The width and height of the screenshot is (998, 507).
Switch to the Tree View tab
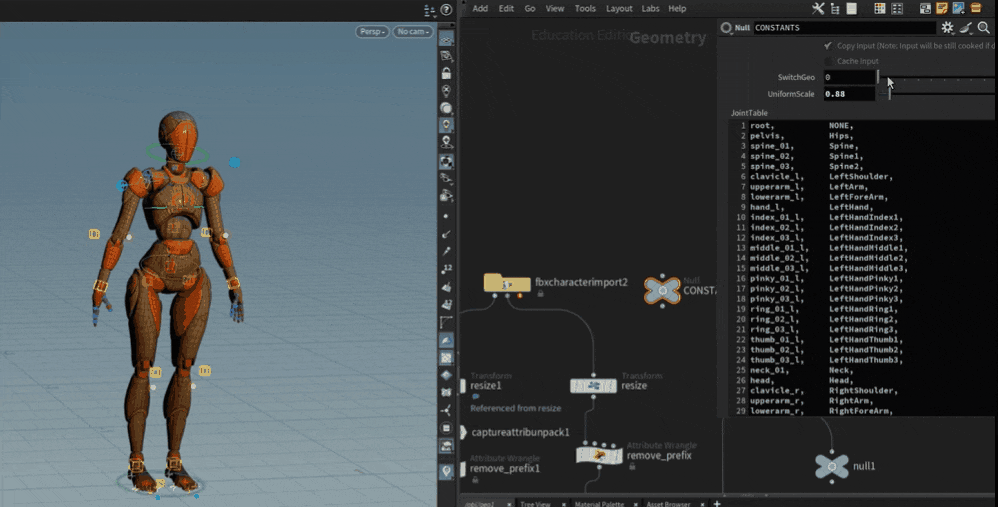(535, 504)
